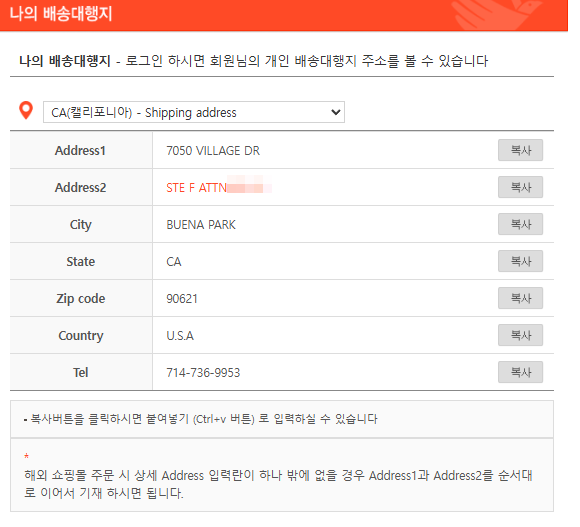
Task: Click the Tel row label
Action: tap(80, 372)
